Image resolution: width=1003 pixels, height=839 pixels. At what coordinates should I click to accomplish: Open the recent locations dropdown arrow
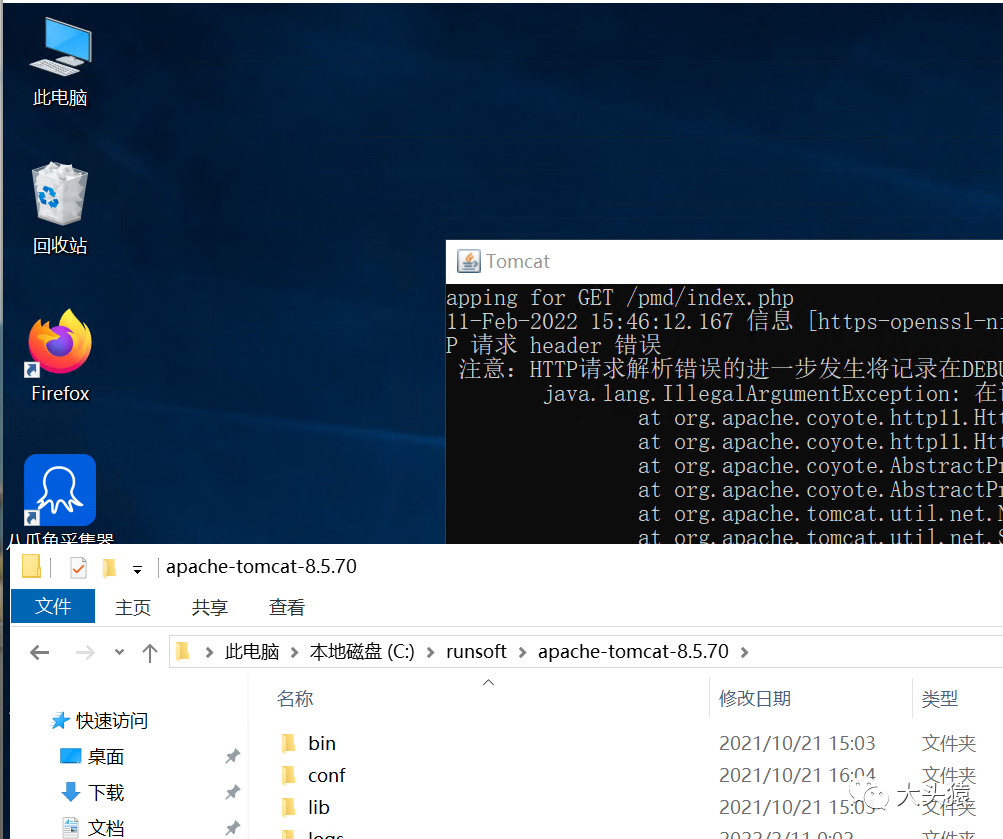(x=119, y=652)
